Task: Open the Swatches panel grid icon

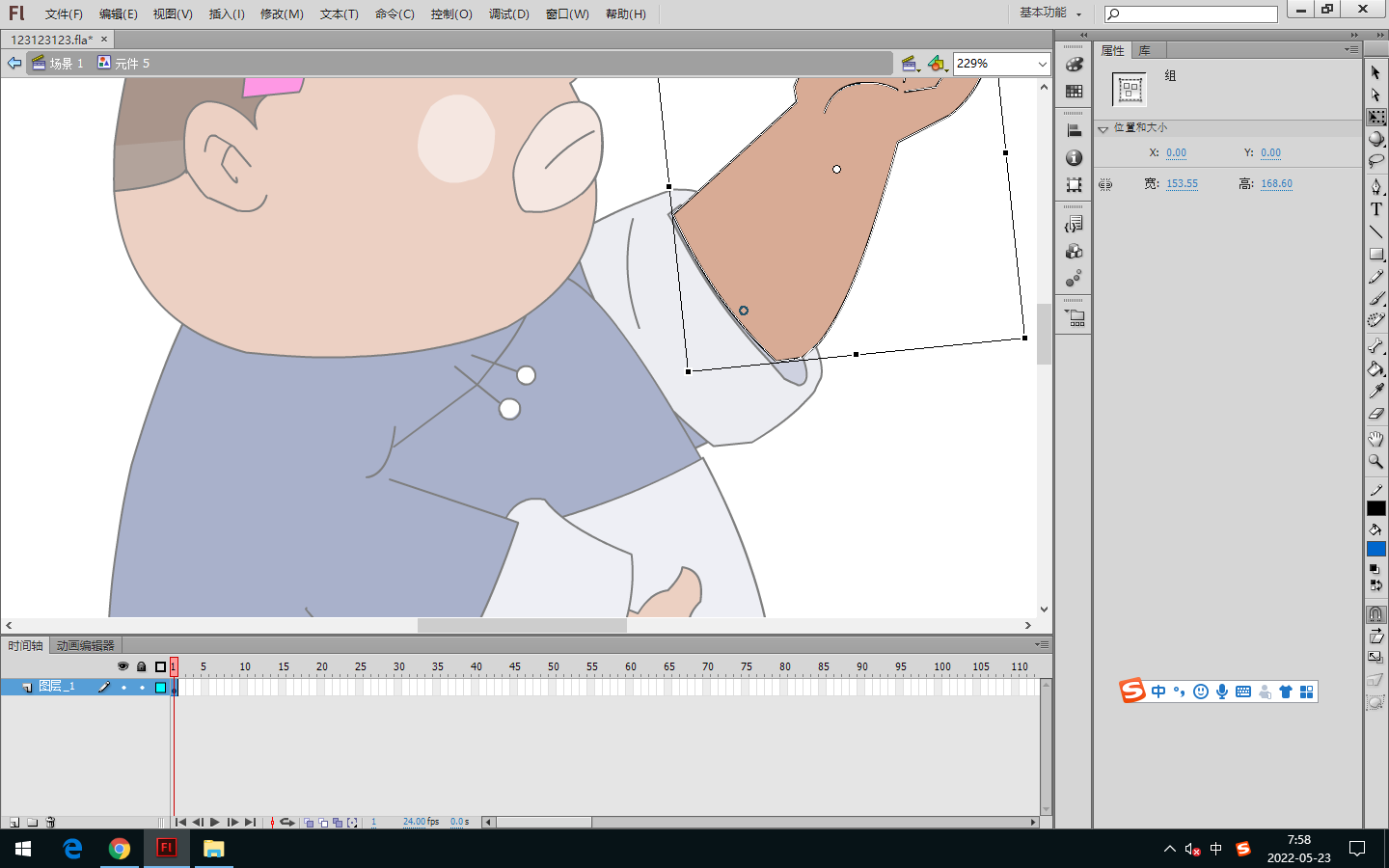Action: pyautogui.click(x=1074, y=91)
